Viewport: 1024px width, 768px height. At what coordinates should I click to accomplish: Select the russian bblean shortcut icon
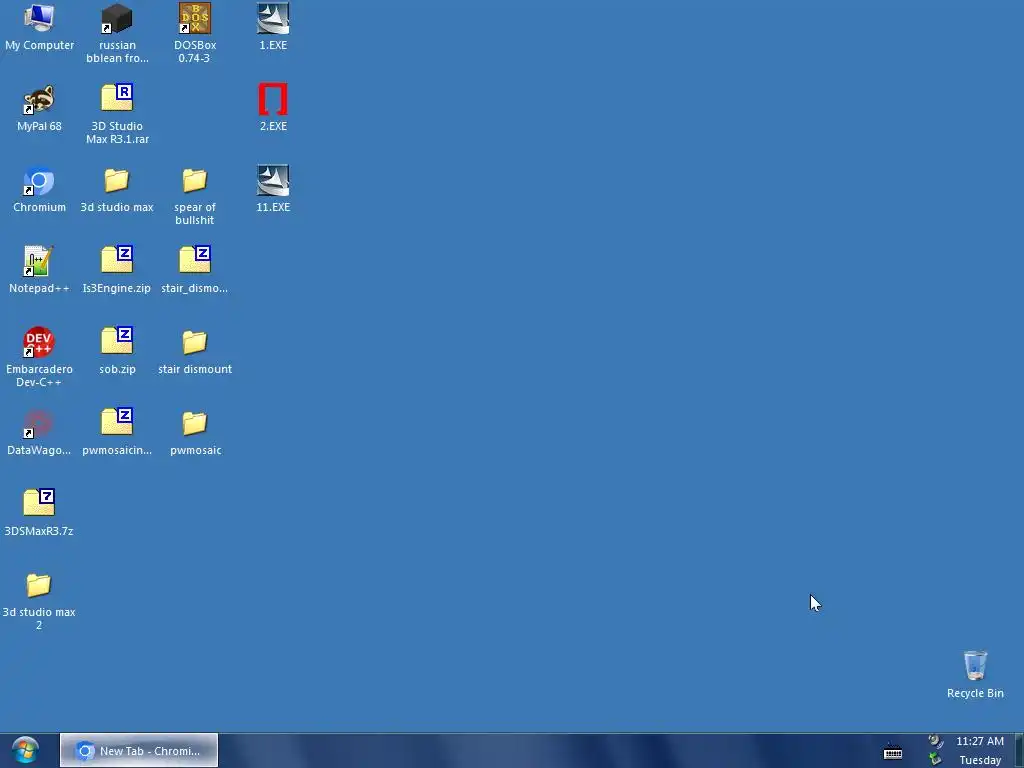pyautogui.click(x=117, y=33)
